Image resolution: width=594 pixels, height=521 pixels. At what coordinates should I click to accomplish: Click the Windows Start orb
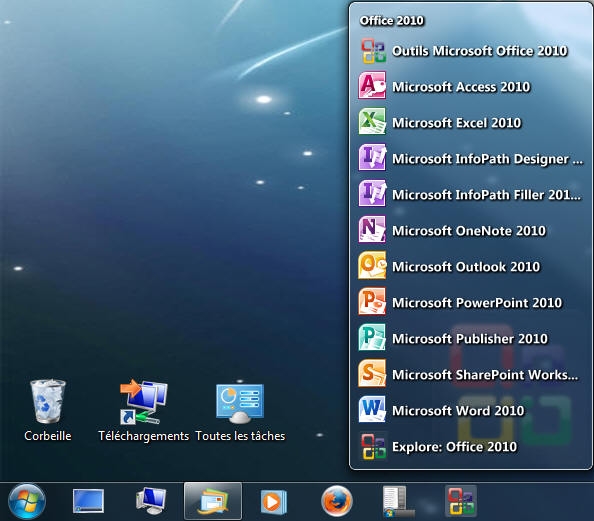(x=27, y=502)
